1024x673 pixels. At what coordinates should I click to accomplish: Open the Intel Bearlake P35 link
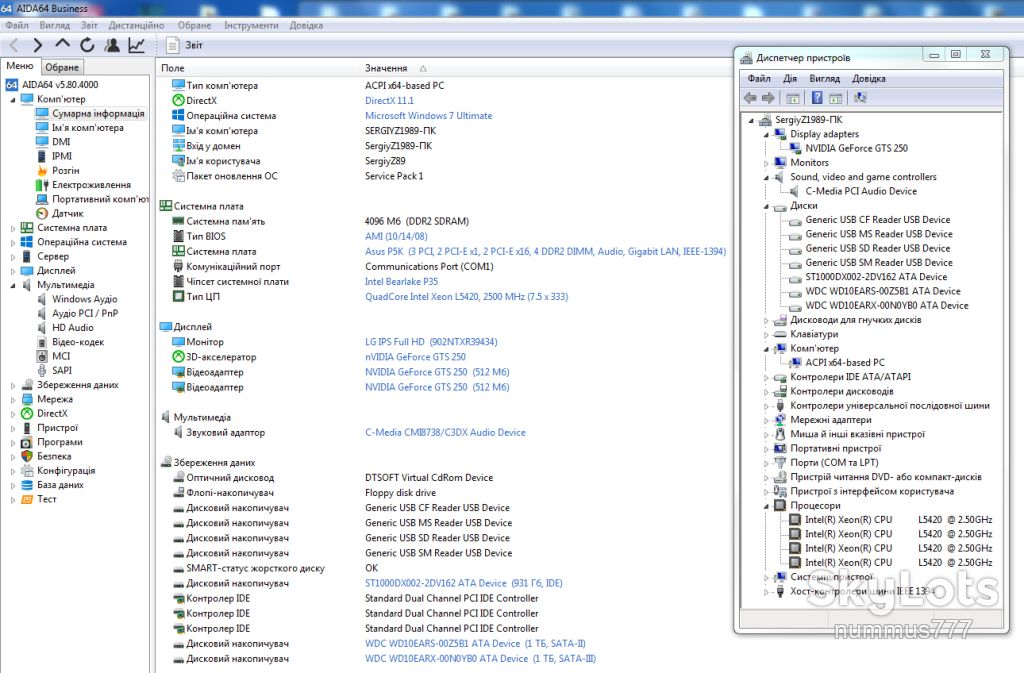click(x=402, y=281)
